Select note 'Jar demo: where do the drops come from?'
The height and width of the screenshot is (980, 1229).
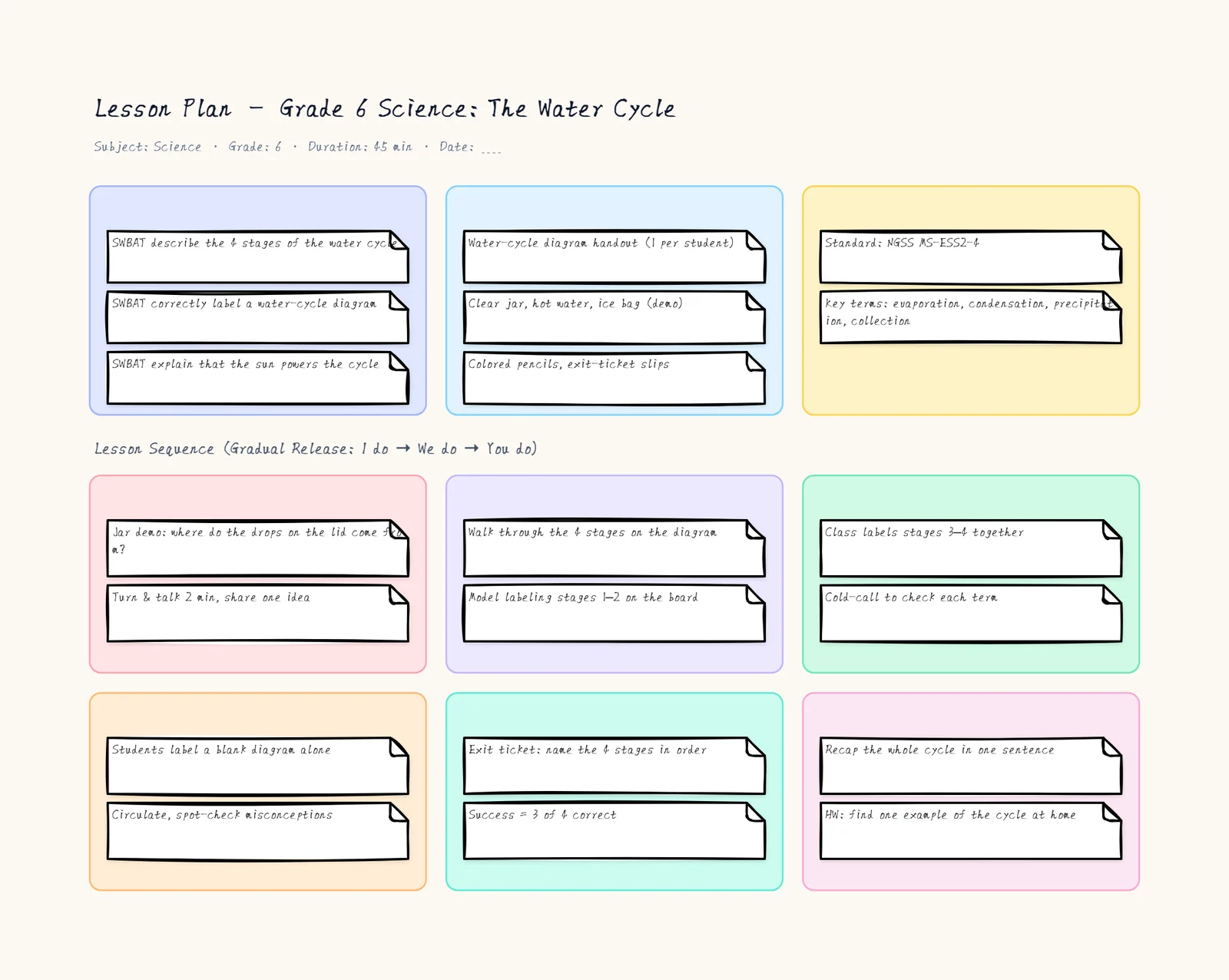[257, 548]
